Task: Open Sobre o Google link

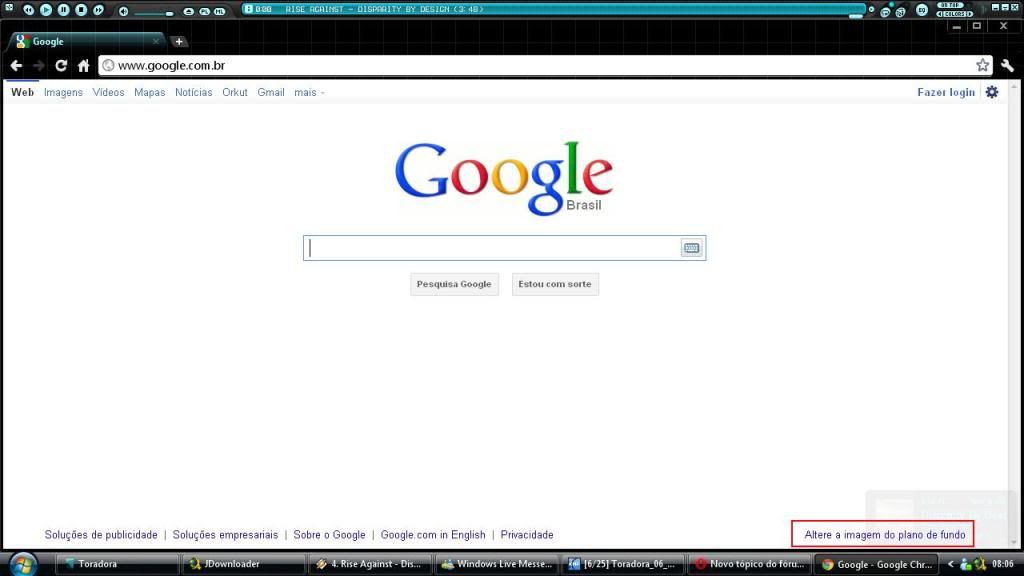Action: [329, 534]
